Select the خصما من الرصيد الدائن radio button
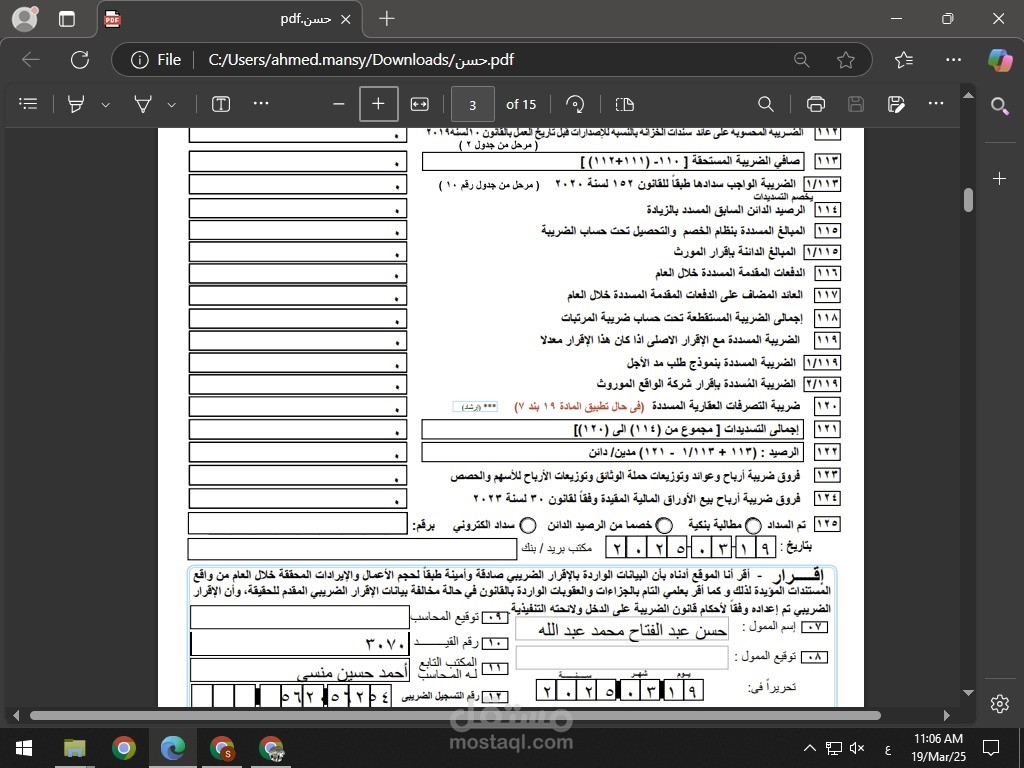The image size is (1024, 768). (664, 525)
